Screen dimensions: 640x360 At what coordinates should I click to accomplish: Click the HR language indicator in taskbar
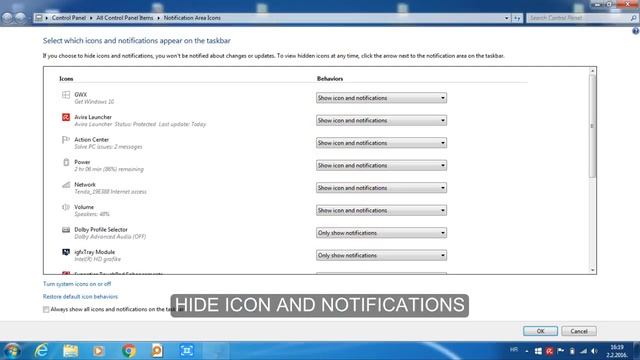(514, 350)
